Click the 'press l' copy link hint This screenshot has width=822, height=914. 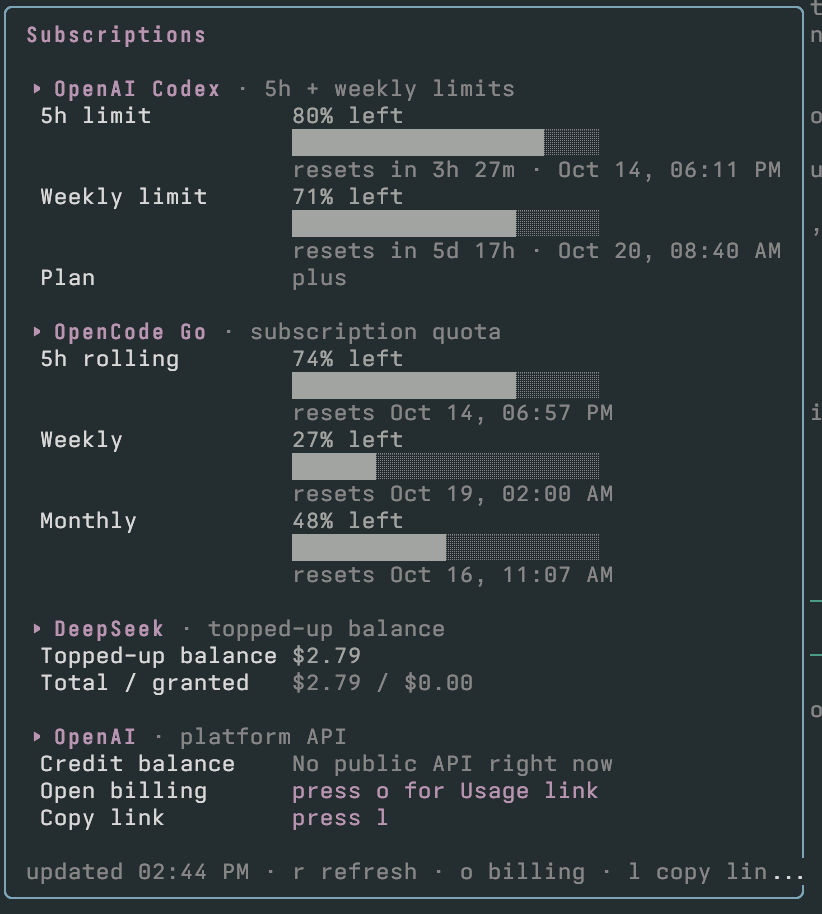point(340,818)
